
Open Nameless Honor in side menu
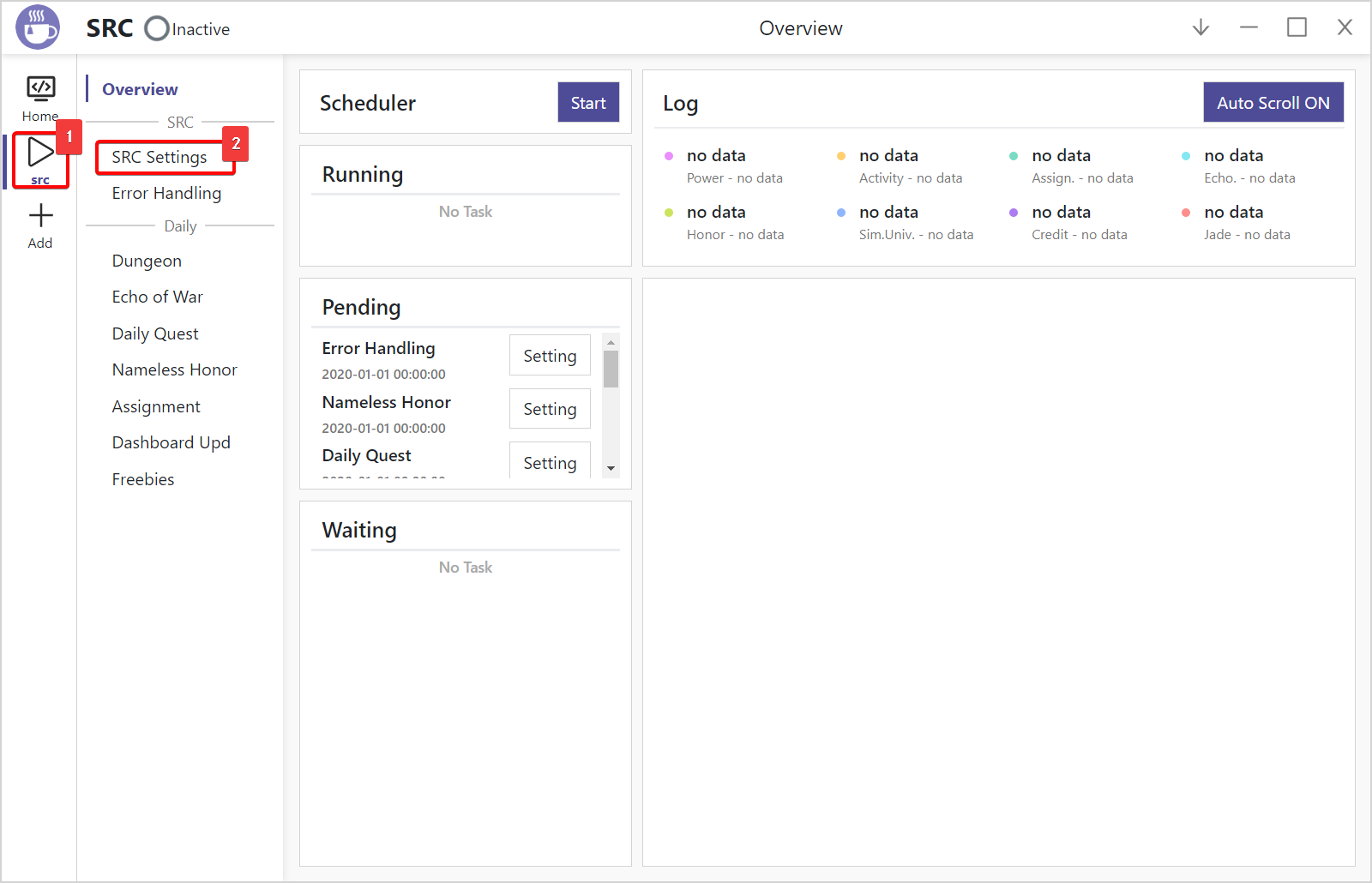(174, 369)
